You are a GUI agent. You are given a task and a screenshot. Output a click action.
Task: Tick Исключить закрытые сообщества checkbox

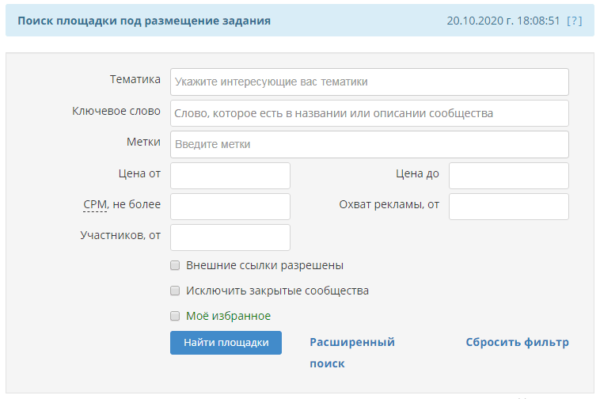tap(175, 291)
